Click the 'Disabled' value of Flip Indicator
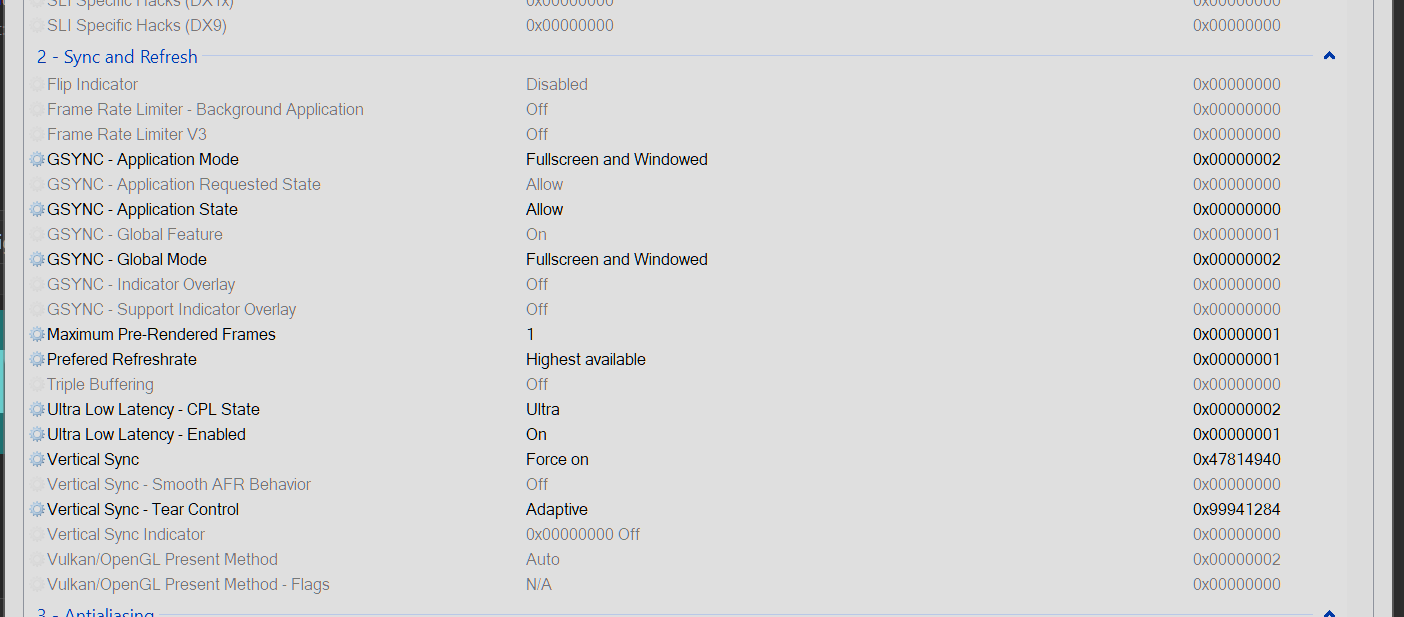The image size is (1404, 617). [x=557, y=85]
